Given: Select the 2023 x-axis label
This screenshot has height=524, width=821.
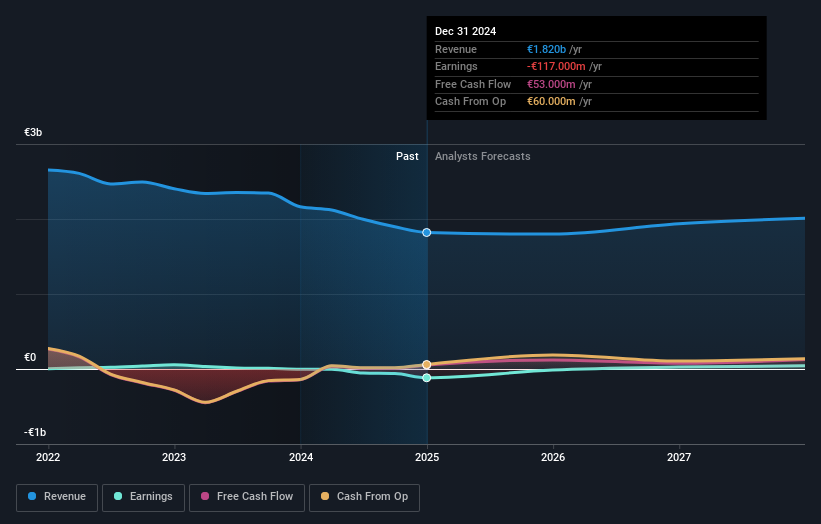Looking at the screenshot, I should click(174, 457).
